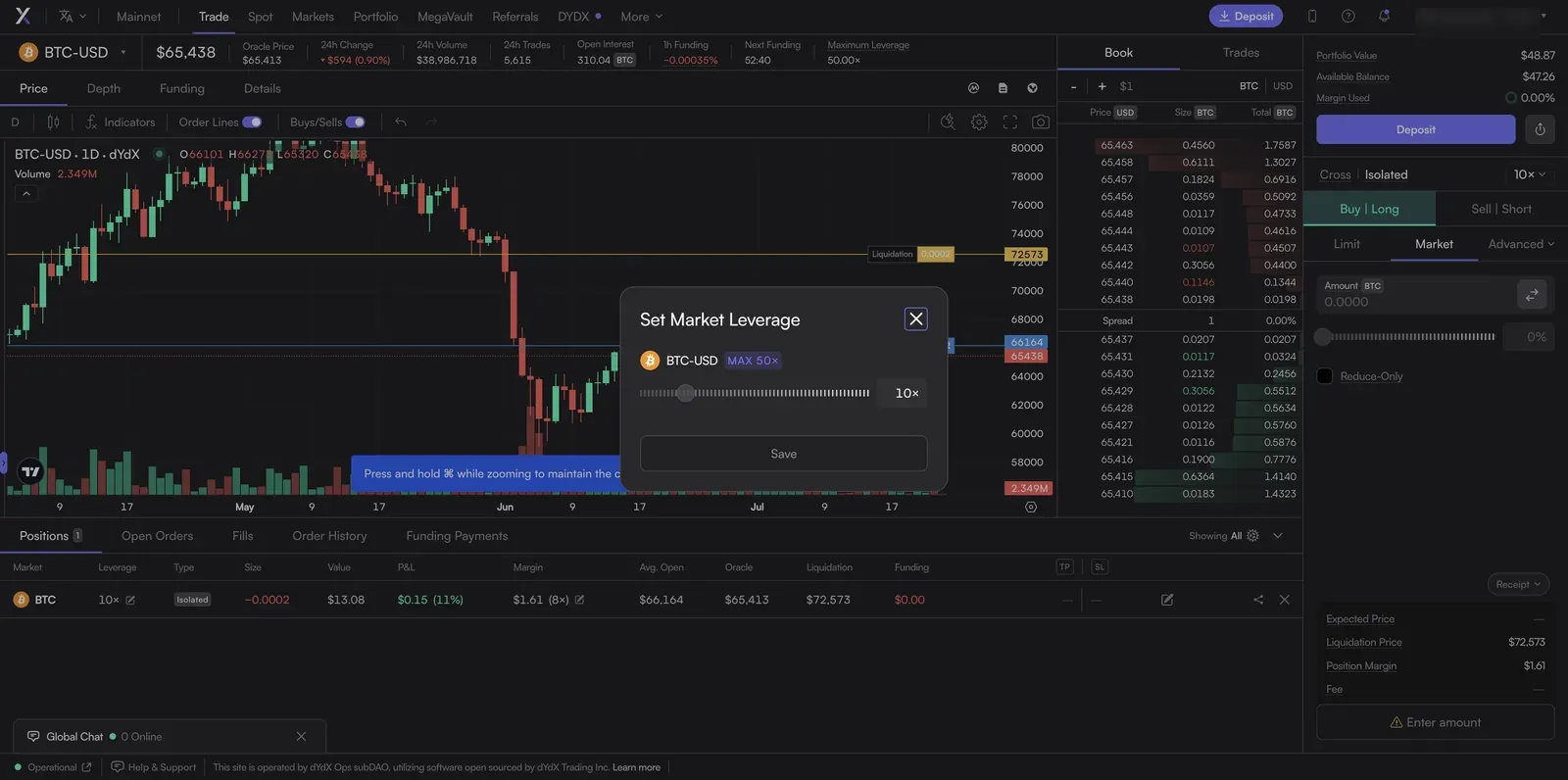Click the top-bar Deposit button
This screenshot has height=780, width=1568.
click(x=1246, y=16)
